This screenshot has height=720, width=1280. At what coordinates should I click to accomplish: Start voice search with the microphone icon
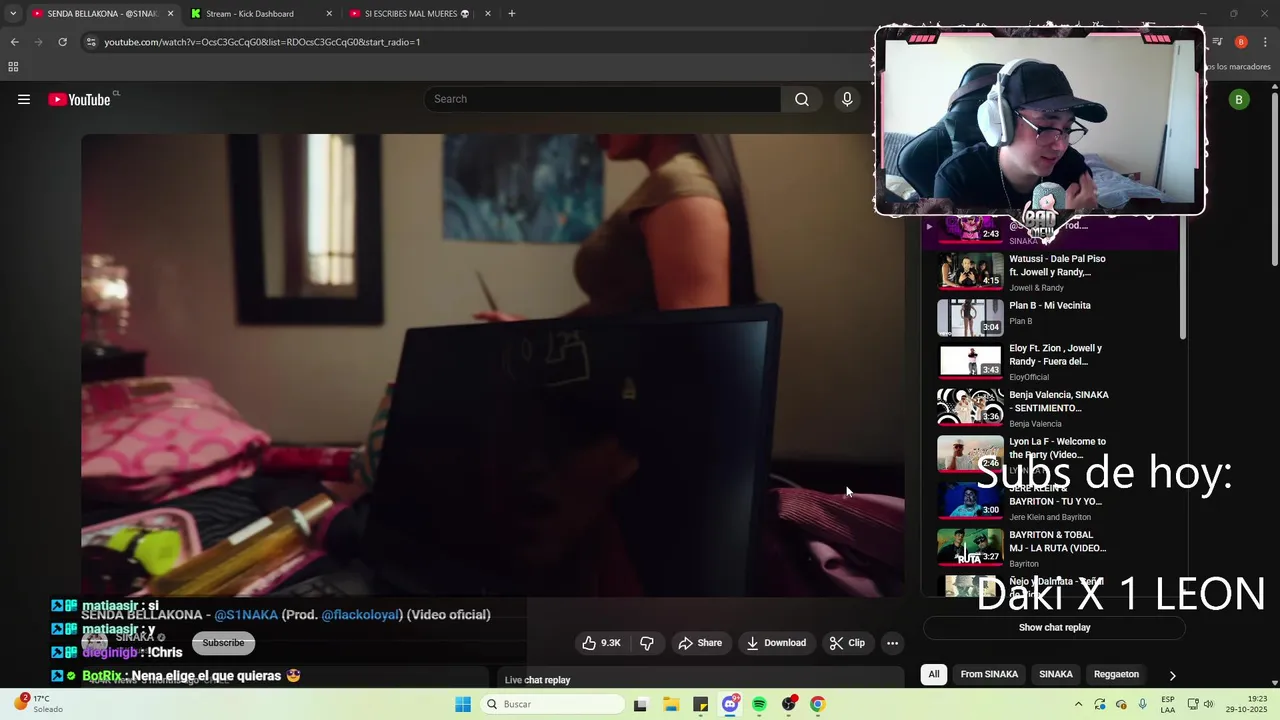847,99
